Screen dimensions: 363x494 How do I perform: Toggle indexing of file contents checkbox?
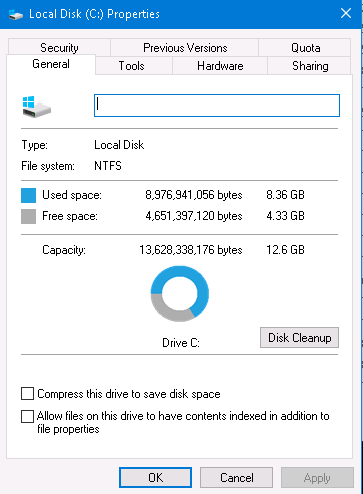pos(27,416)
